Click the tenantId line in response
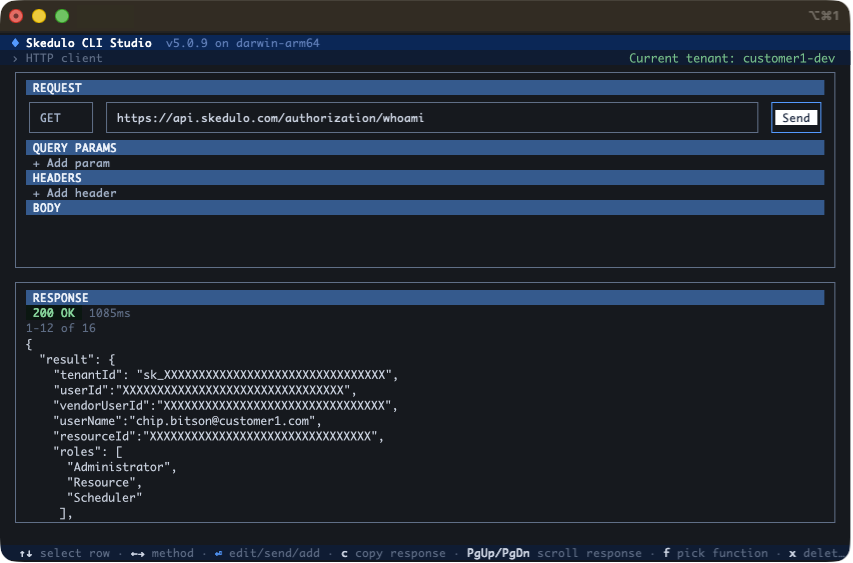The height and width of the screenshot is (563, 853). [226, 375]
